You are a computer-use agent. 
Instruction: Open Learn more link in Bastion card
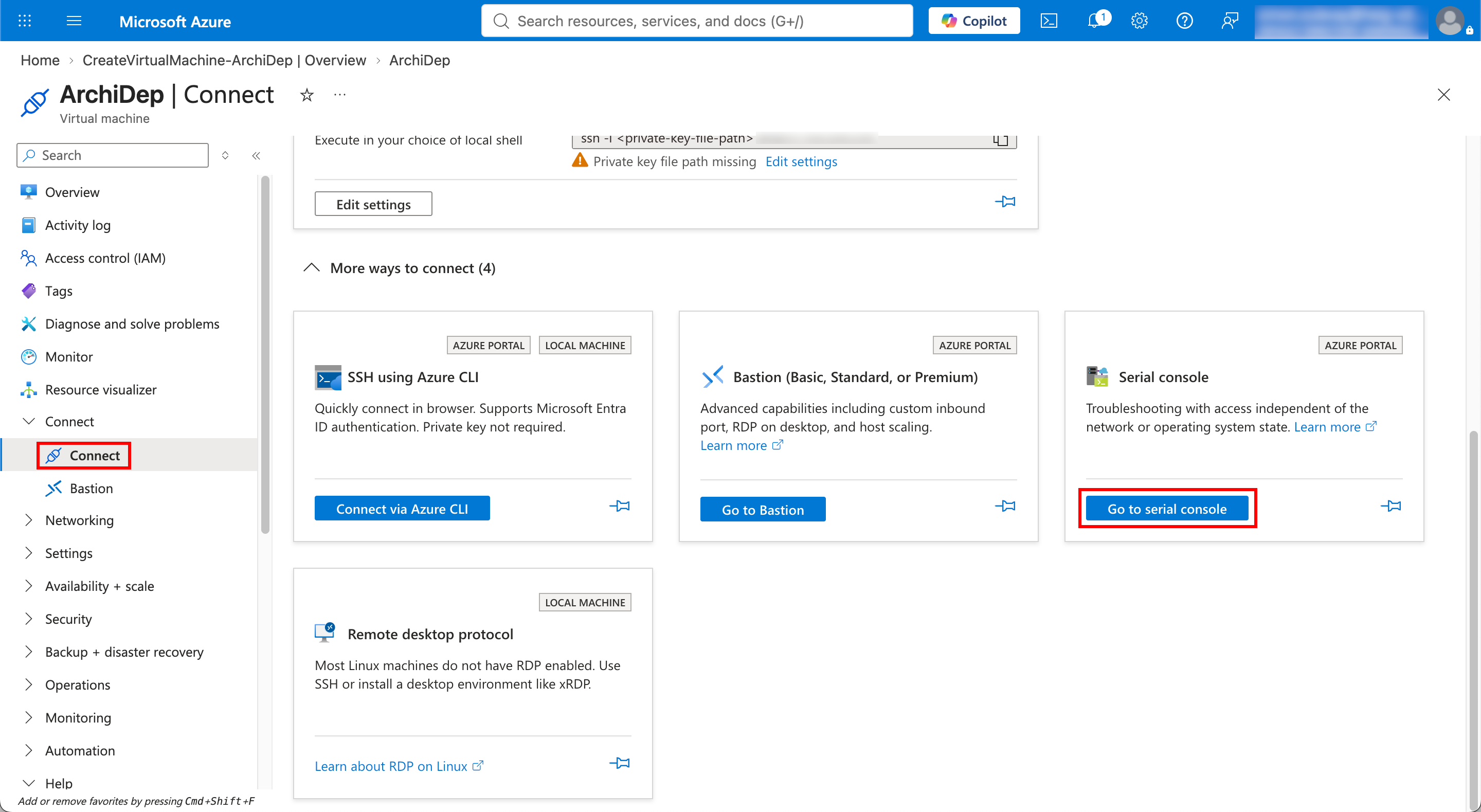click(741, 446)
